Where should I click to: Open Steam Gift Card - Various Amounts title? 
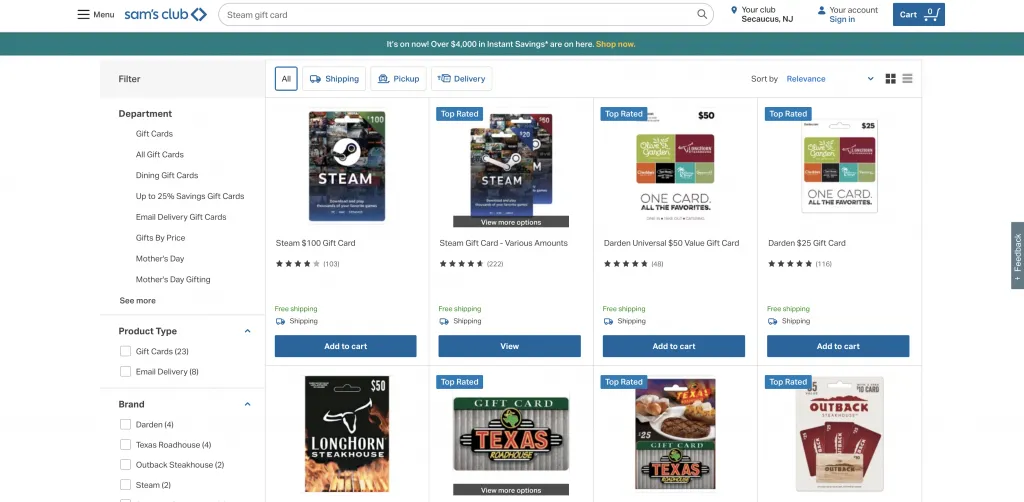pyautogui.click(x=504, y=243)
